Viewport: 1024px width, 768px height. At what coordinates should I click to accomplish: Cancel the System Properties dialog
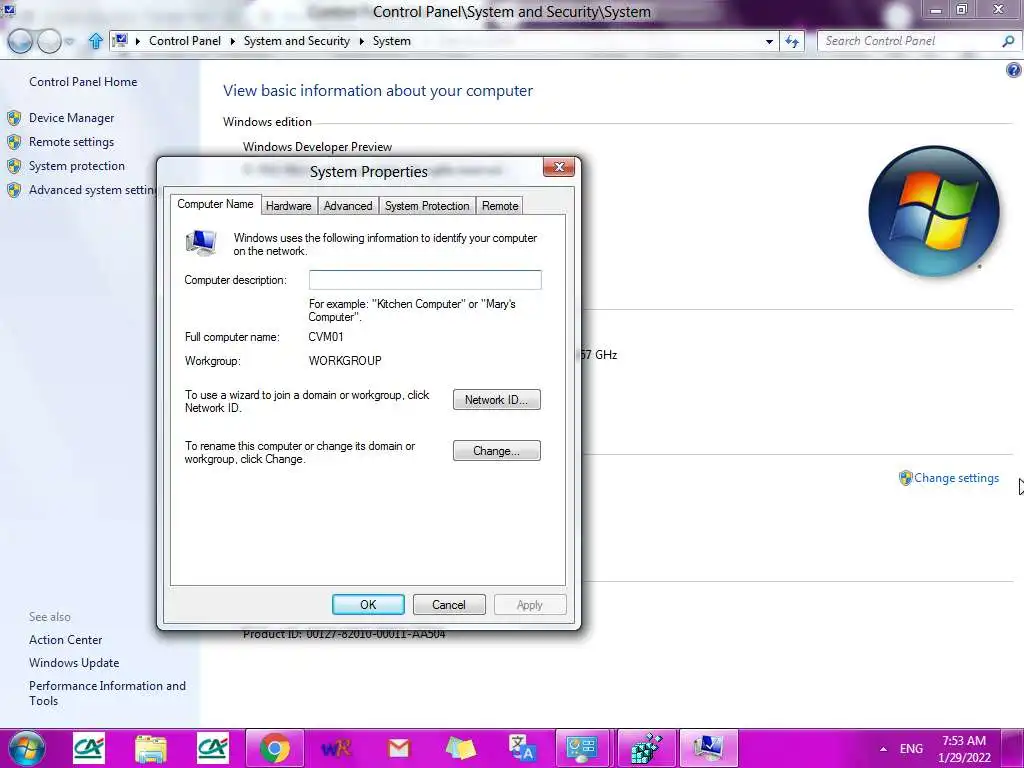click(449, 605)
